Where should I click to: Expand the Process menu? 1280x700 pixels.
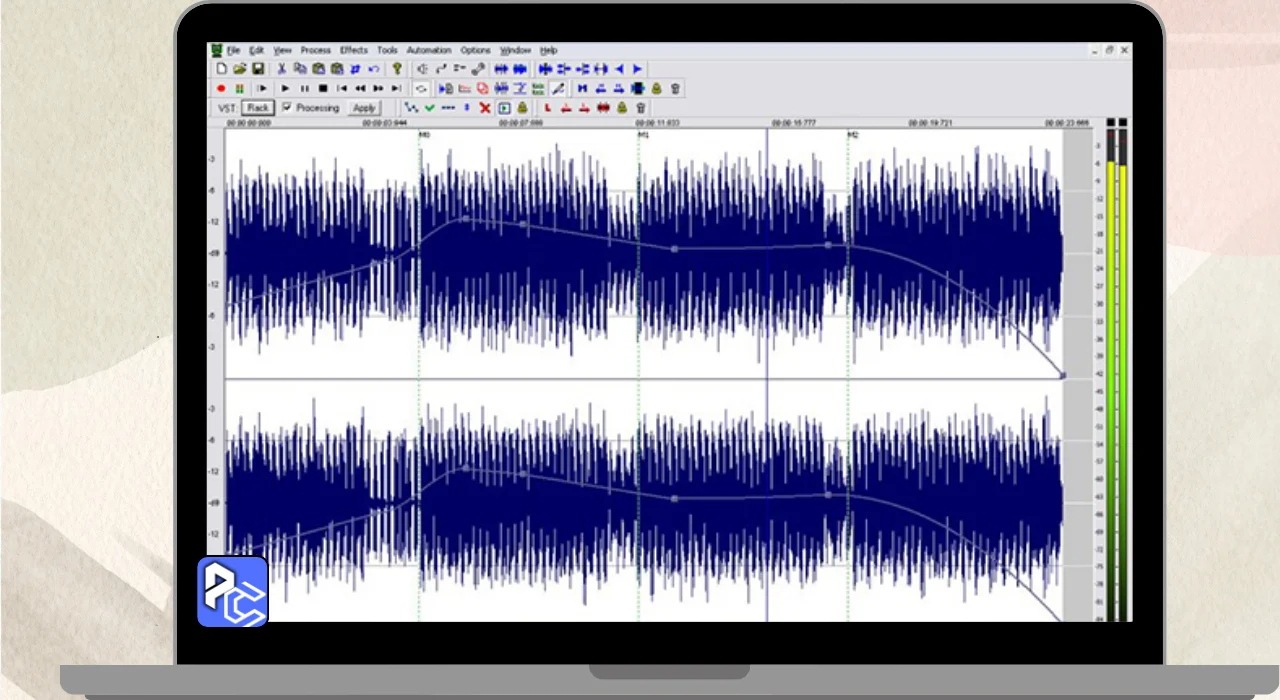(x=315, y=50)
